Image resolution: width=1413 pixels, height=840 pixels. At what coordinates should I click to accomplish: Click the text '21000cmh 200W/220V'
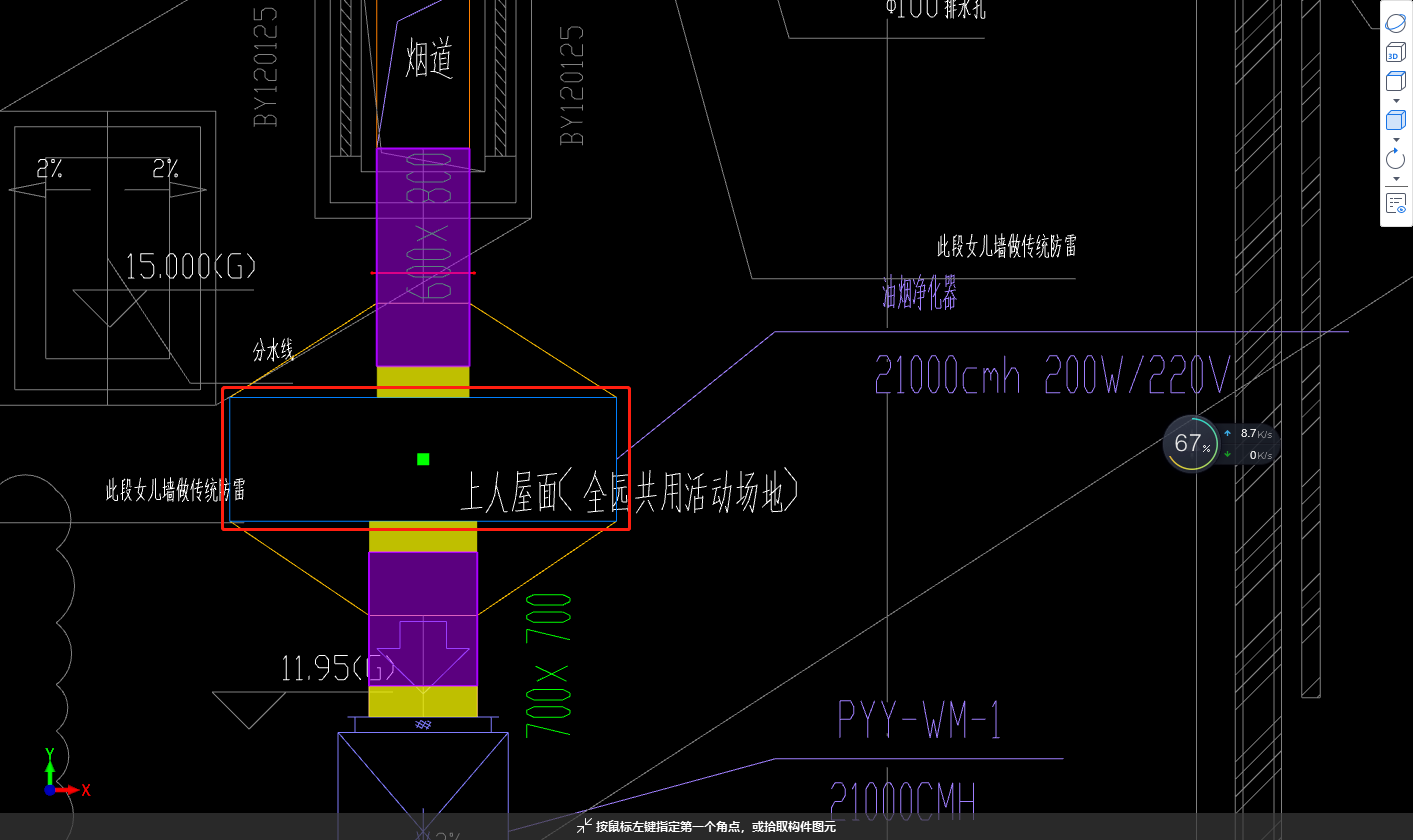click(1051, 376)
